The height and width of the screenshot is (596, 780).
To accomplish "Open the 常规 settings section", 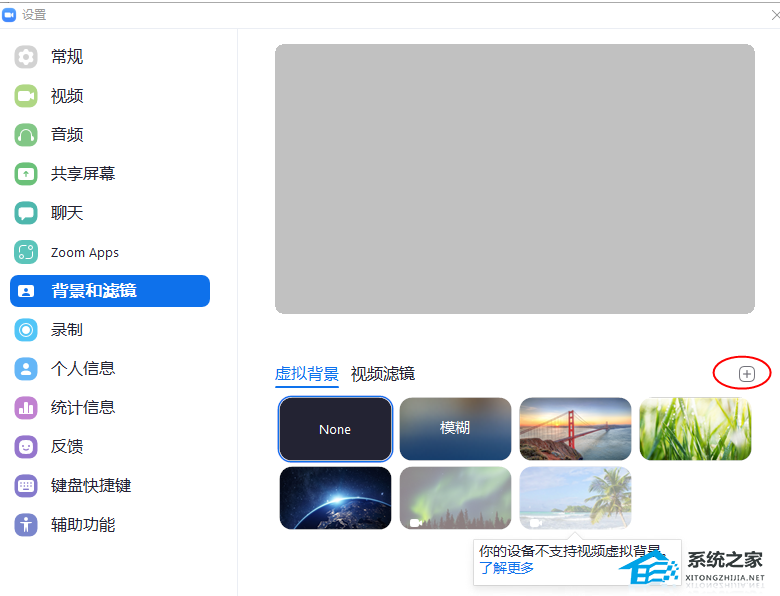I will point(109,57).
